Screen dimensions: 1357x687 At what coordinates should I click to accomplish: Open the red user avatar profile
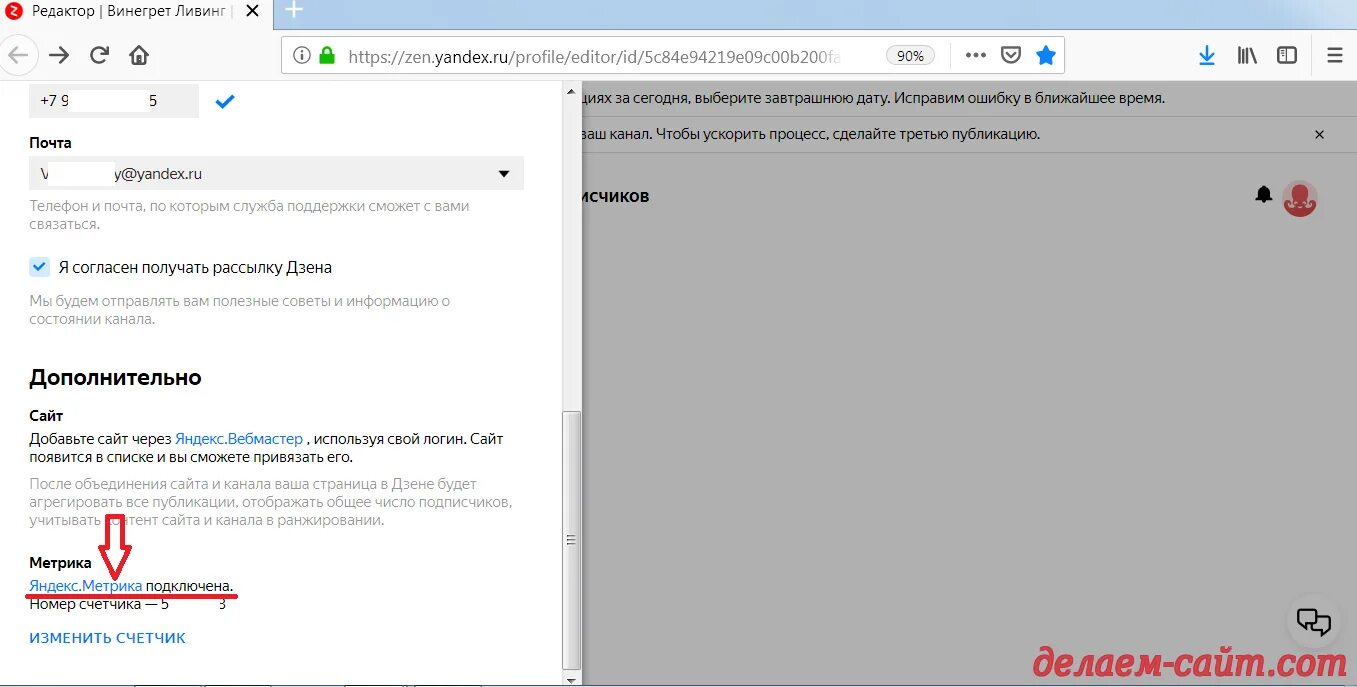click(1300, 199)
